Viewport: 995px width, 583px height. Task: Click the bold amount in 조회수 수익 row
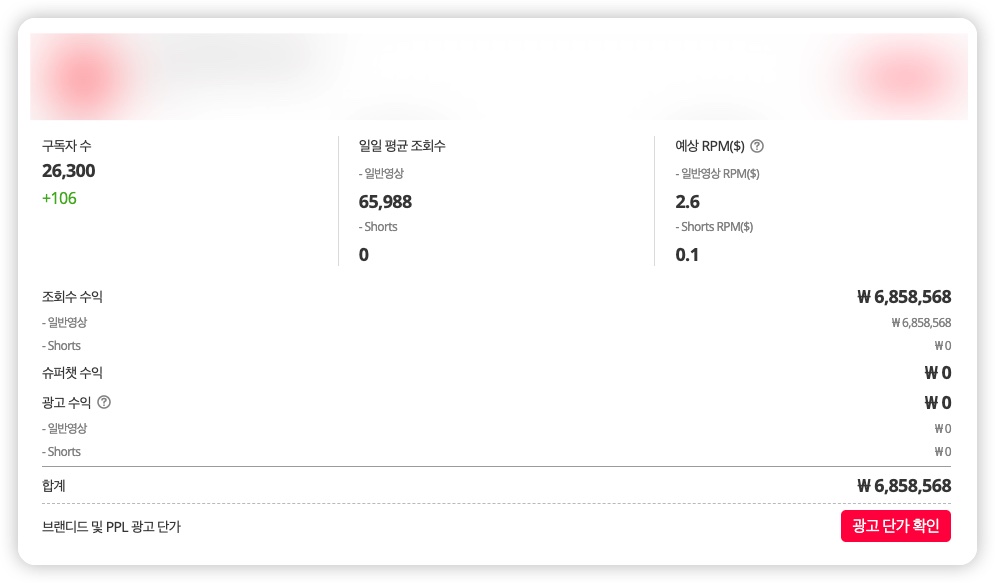pos(904,297)
